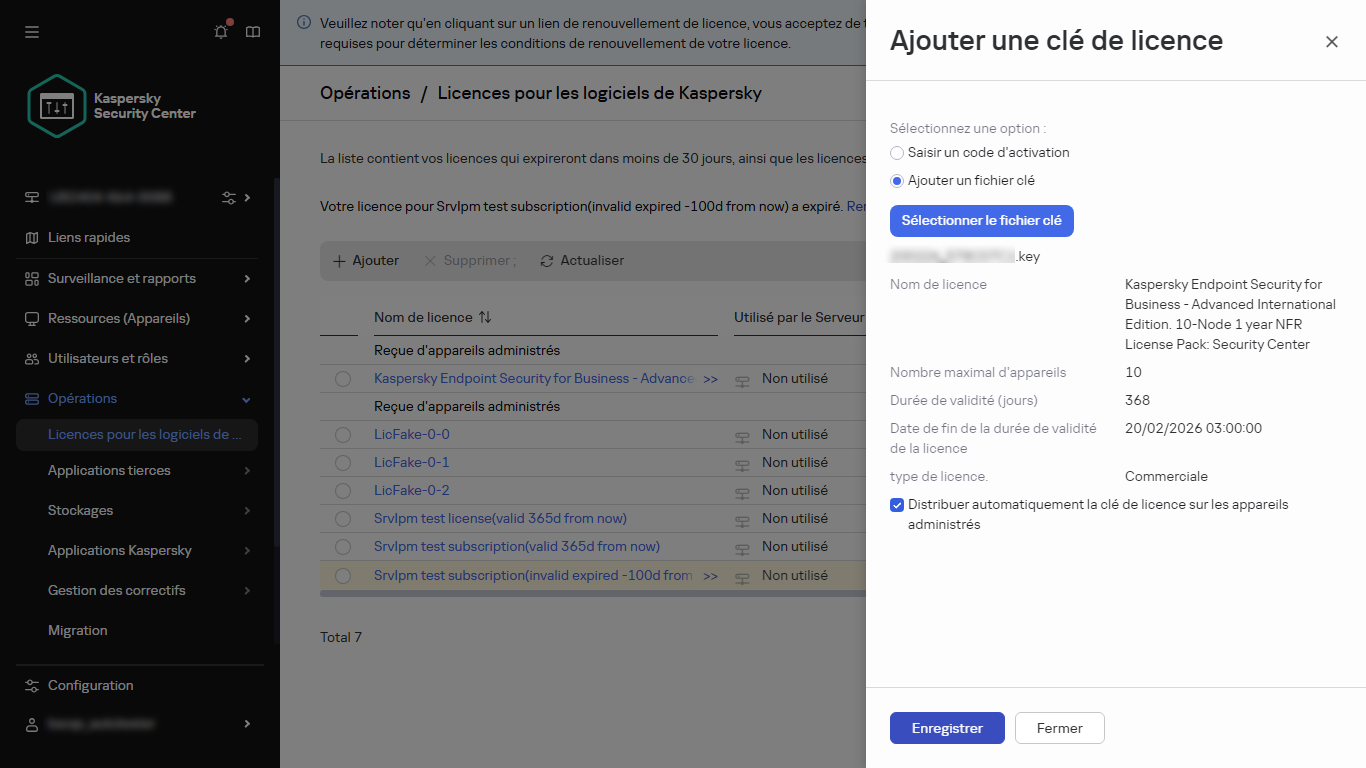Open the LicFake-0-2 license link
Screen dimensions: 1366x768
411,490
